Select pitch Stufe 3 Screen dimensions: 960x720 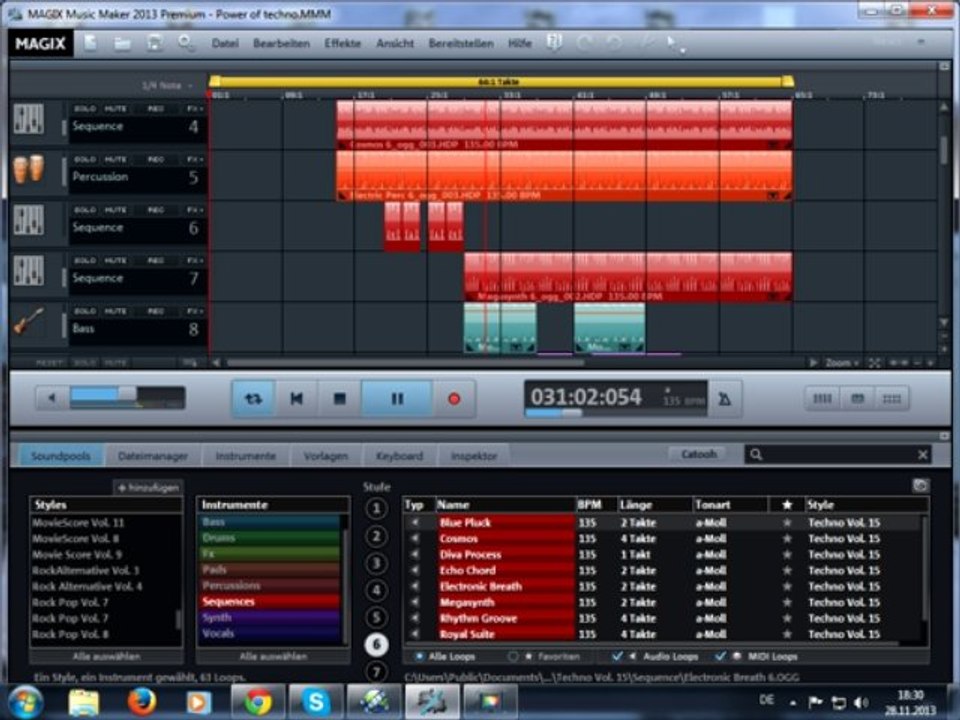pyautogui.click(x=376, y=563)
